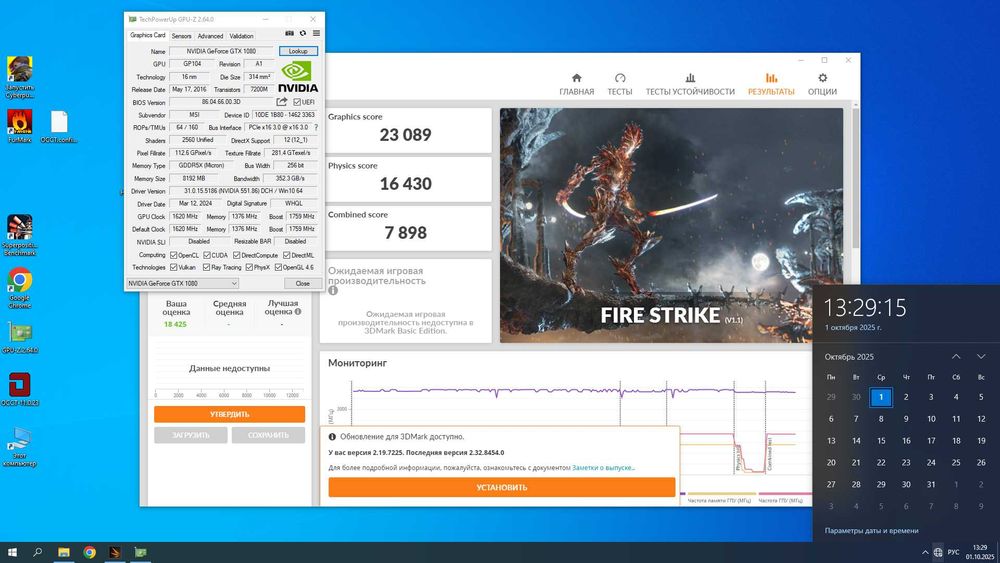The height and width of the screenshot is (563, 1000).
Task: Open FurMark desktop shortcut
Action: [x=20, y=126]
